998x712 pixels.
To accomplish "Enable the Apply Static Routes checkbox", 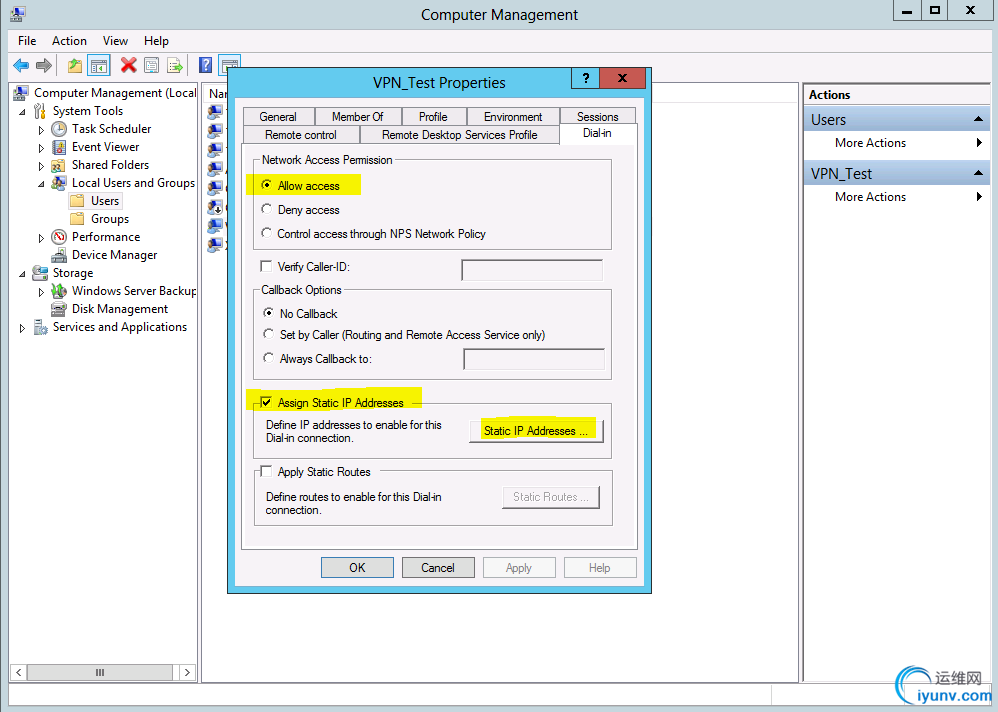I will tap(266, 471).
